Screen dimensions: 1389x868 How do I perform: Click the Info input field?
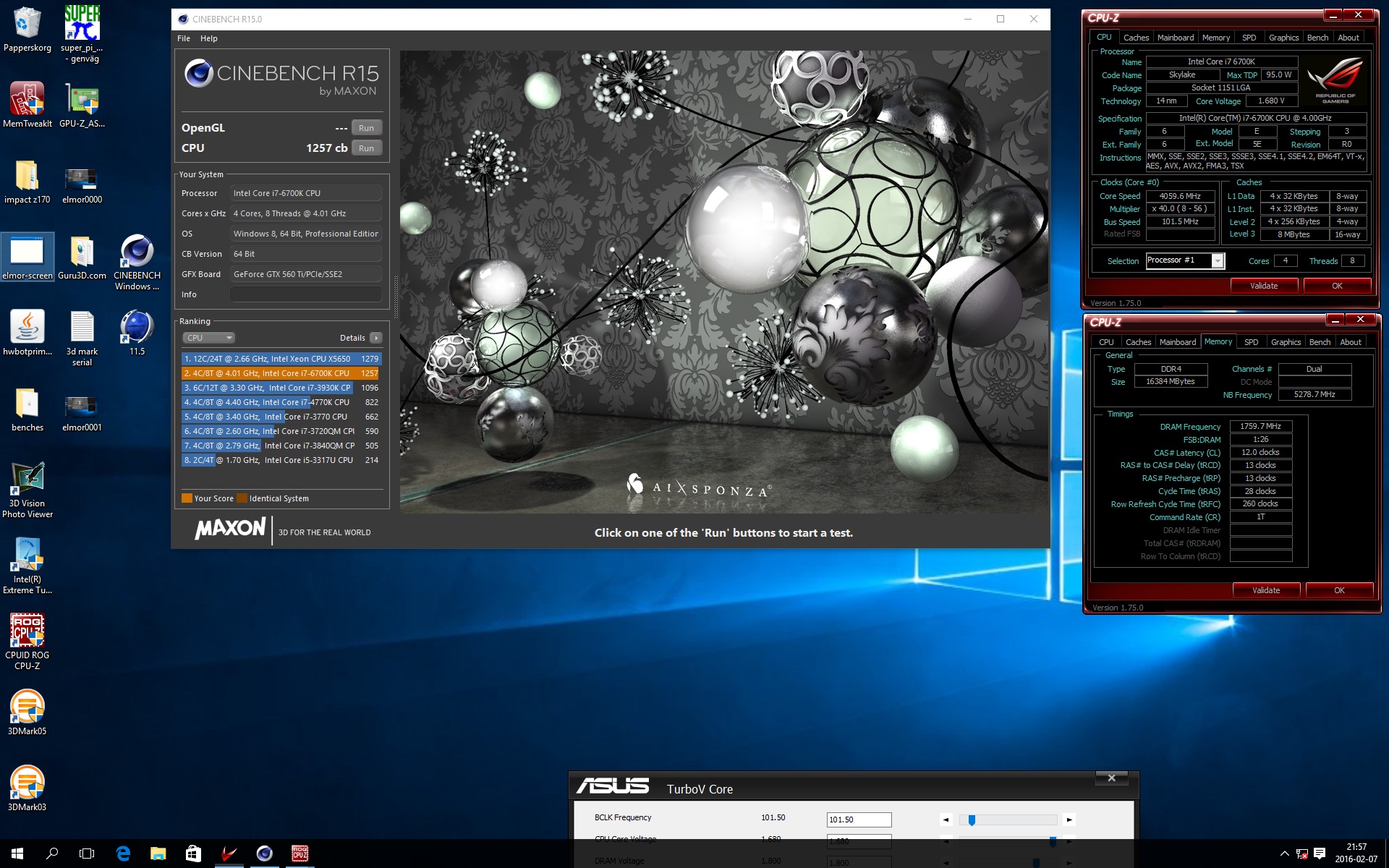coord(305,294)
